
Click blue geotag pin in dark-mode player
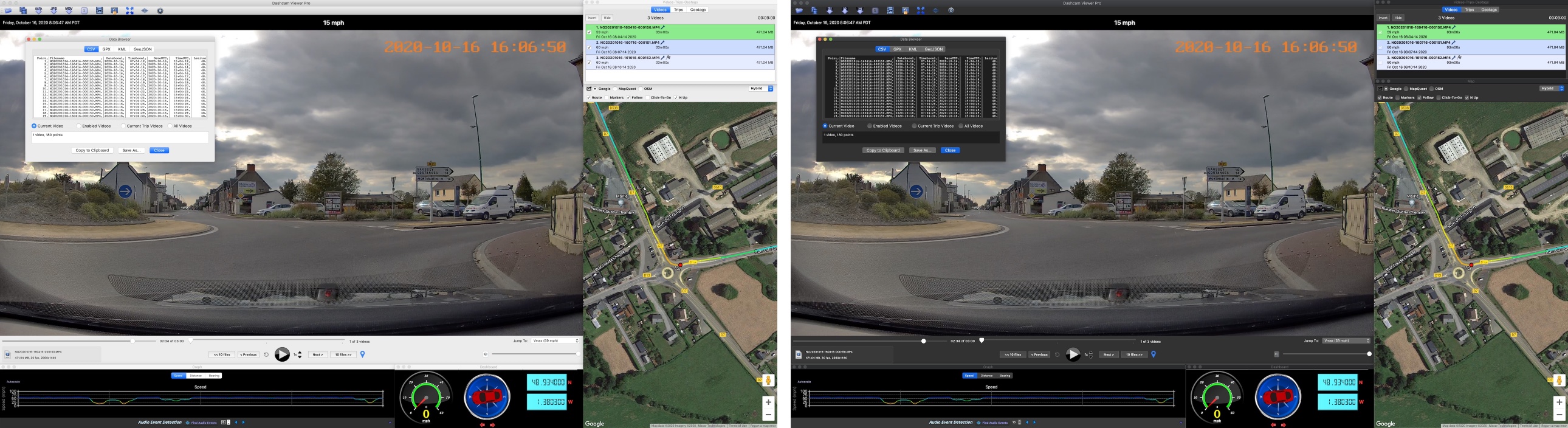coord(1154,354)
